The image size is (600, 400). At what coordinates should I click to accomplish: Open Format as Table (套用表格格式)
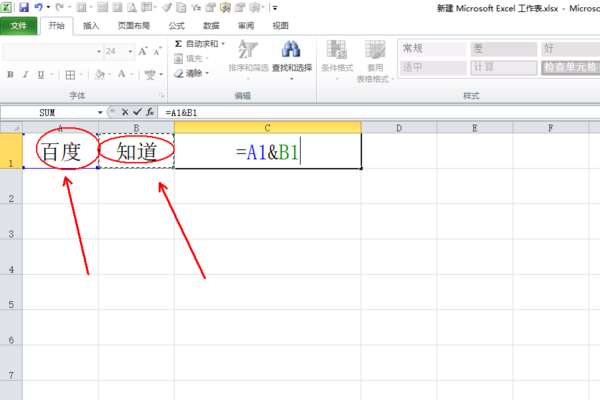pyautogui.click(x=375, y=61)
